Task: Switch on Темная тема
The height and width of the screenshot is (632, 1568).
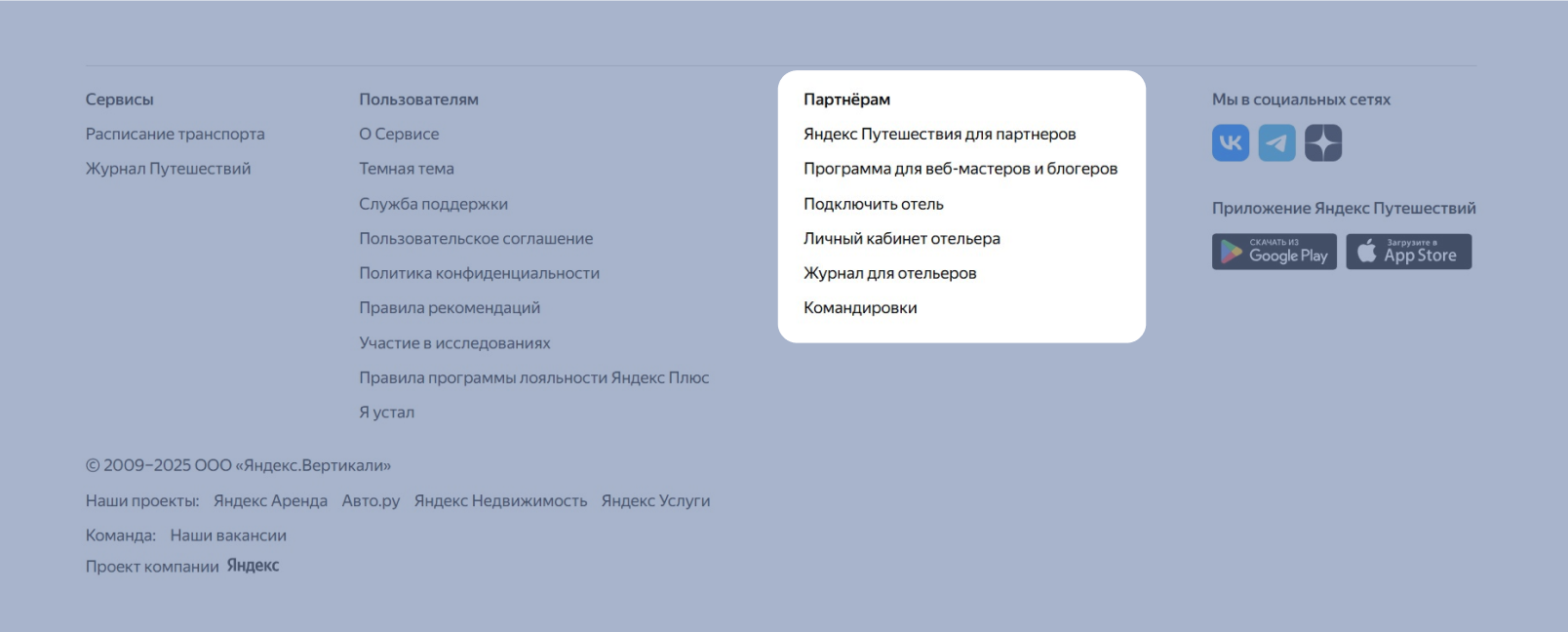Action: (407, 169)
